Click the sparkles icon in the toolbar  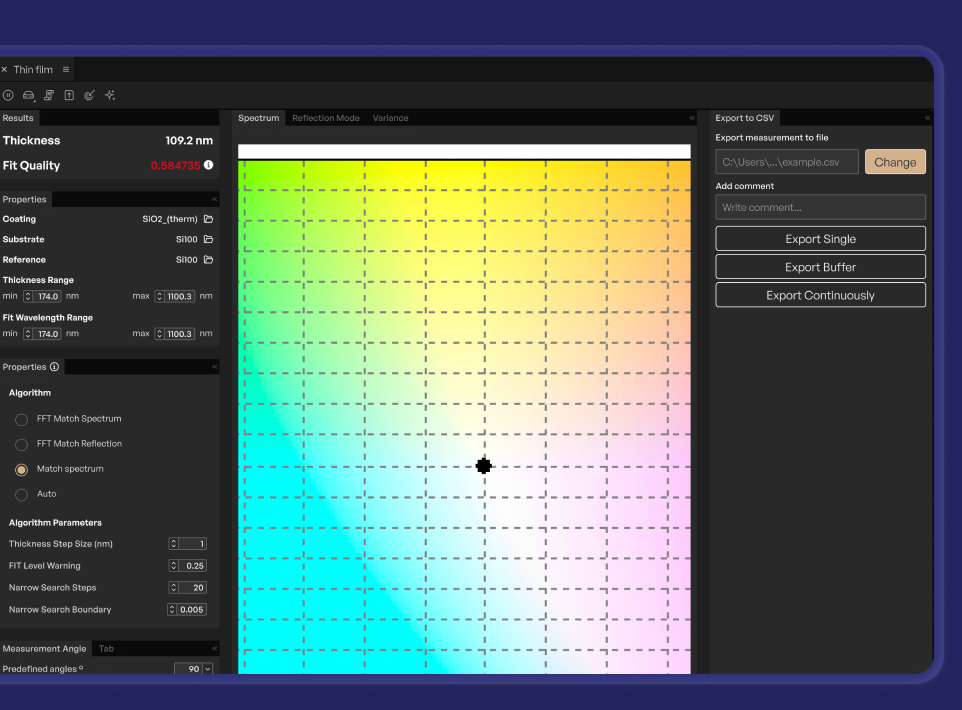click(110, 95)
